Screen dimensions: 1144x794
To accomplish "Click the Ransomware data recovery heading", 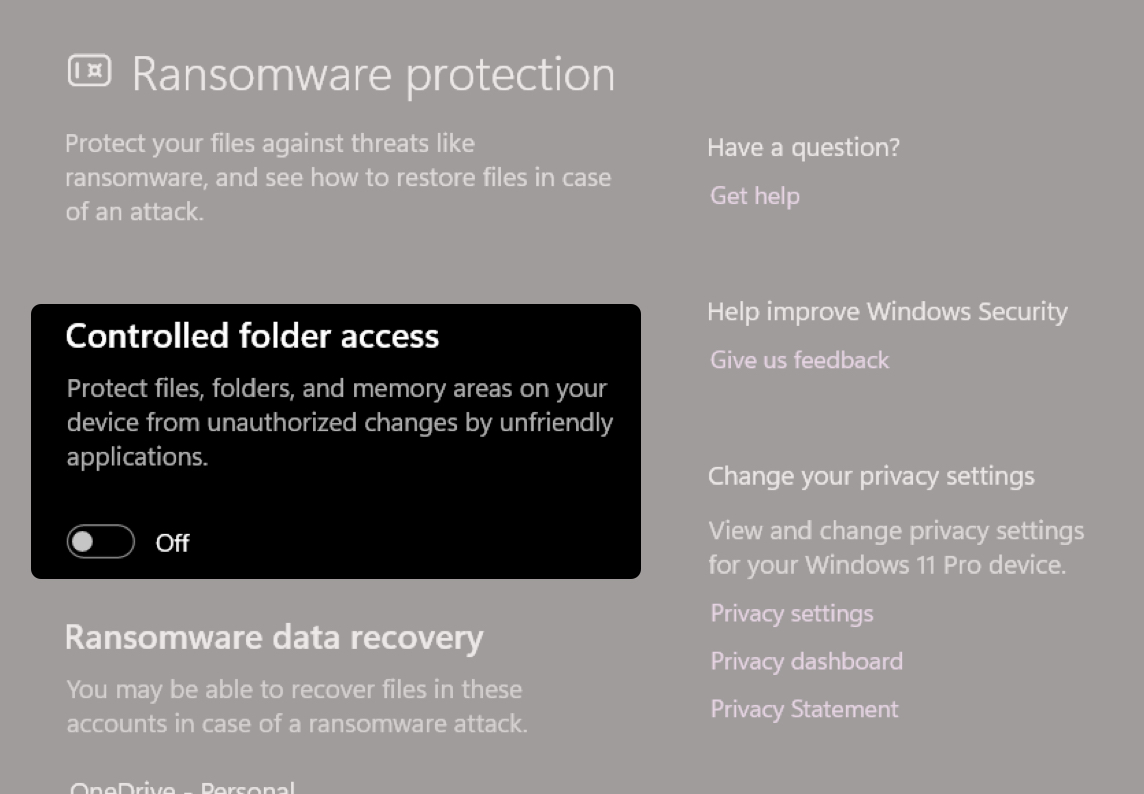I will click(x=274, y=637).
